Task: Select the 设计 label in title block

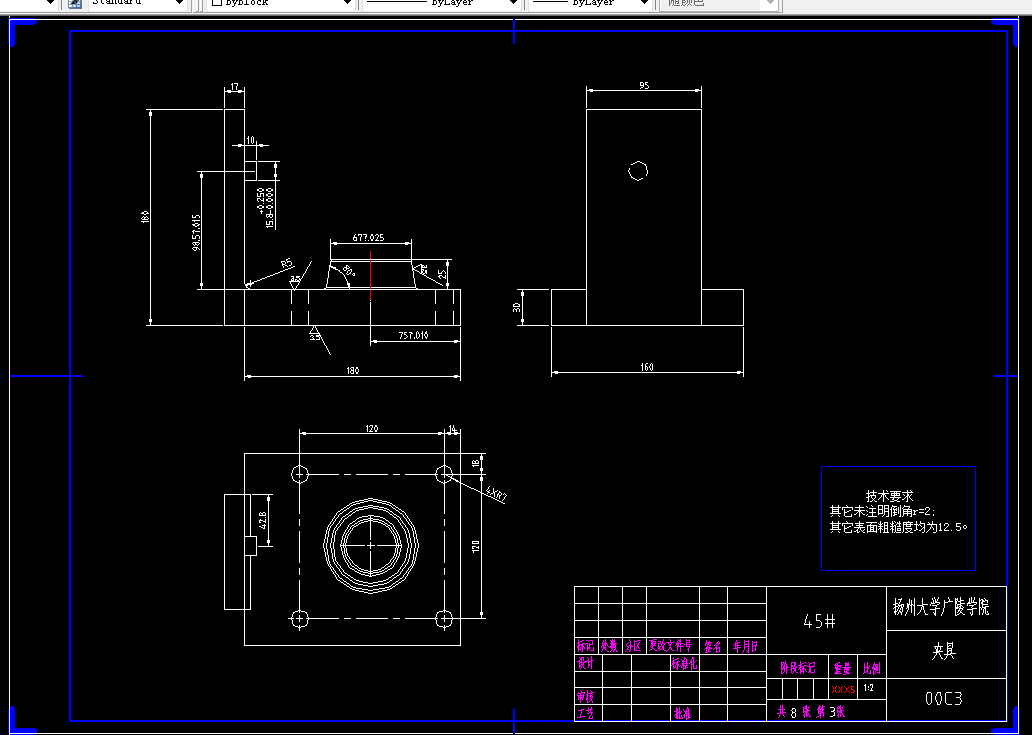Action: (x=585, y=663)
